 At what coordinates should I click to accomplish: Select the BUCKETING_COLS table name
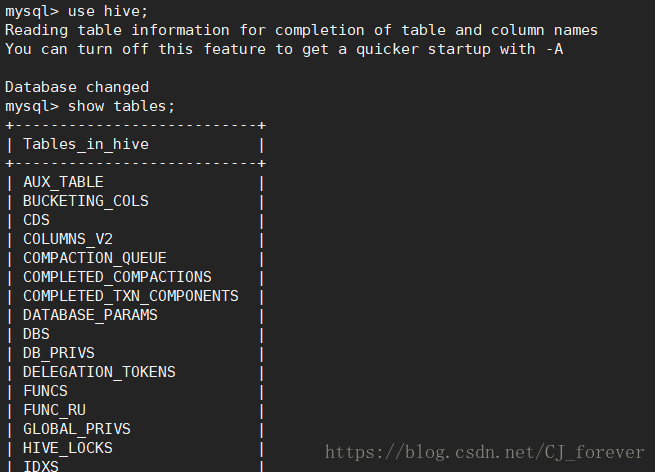click(86, 201)
